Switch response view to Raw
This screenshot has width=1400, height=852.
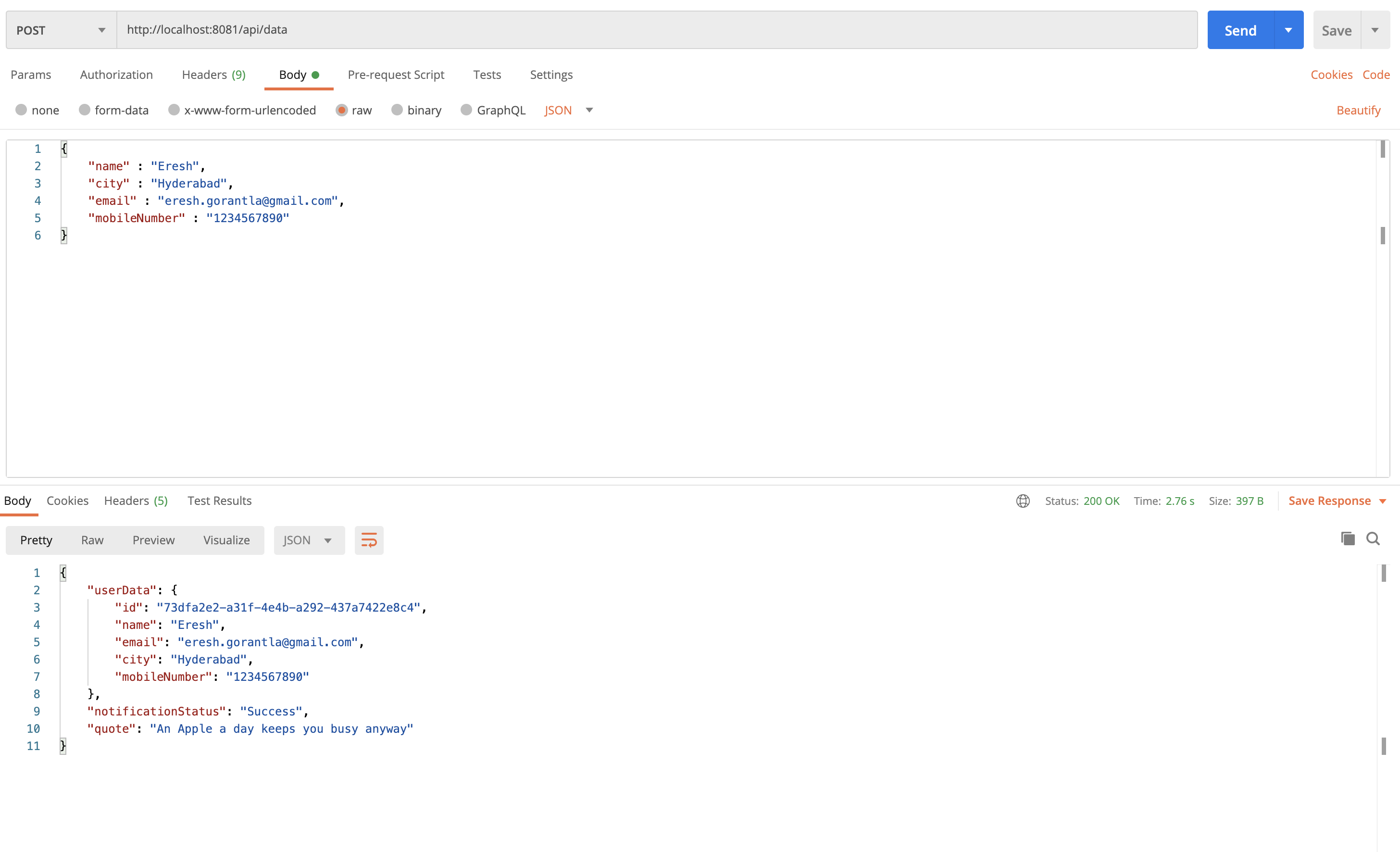pyautogui.click(x=92, y=540)
